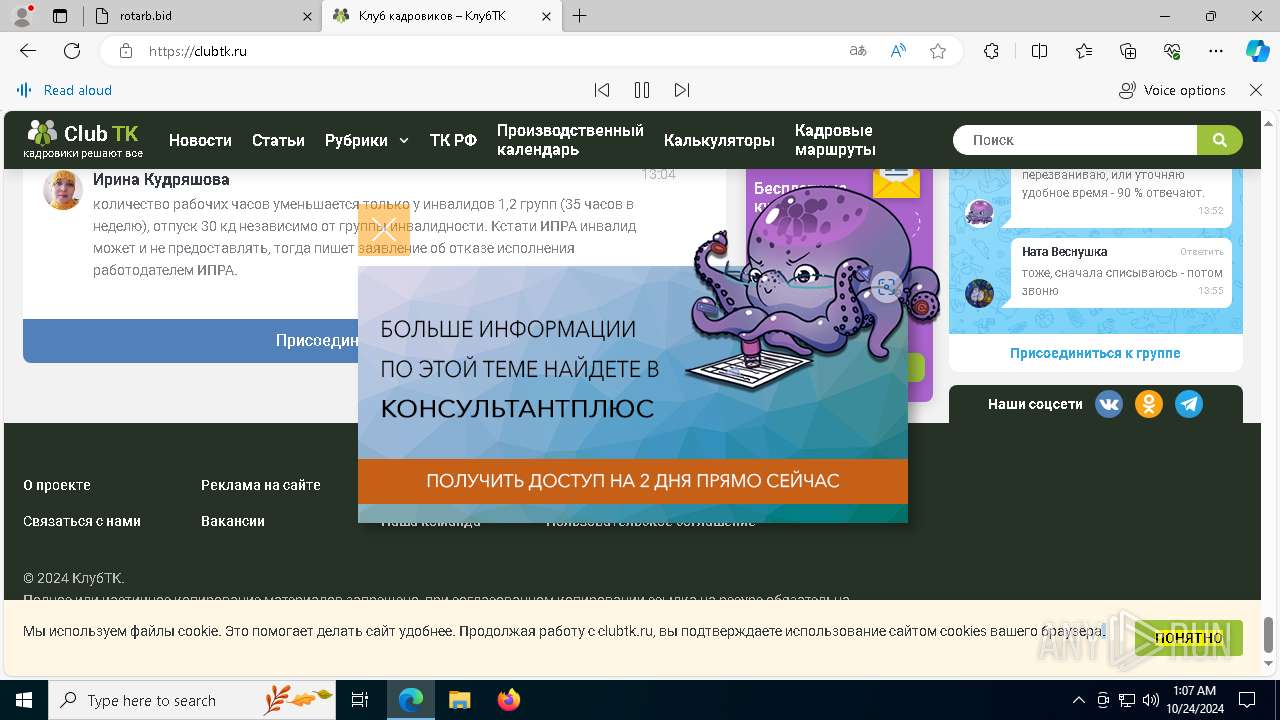Open File Explorer from the taskbar
The height and width of the screenshot is (720, 1280).
tap(459, 700)
